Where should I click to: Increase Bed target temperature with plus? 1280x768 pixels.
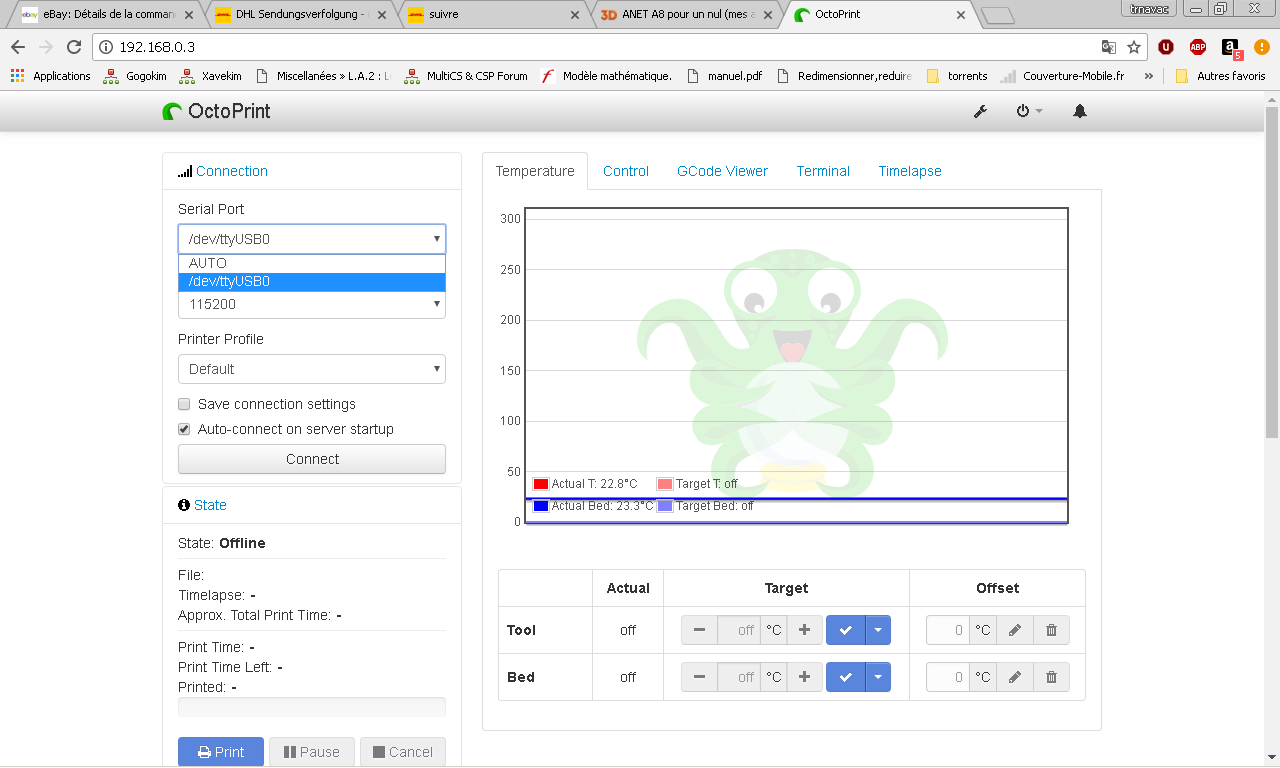[x=804, y=677]
